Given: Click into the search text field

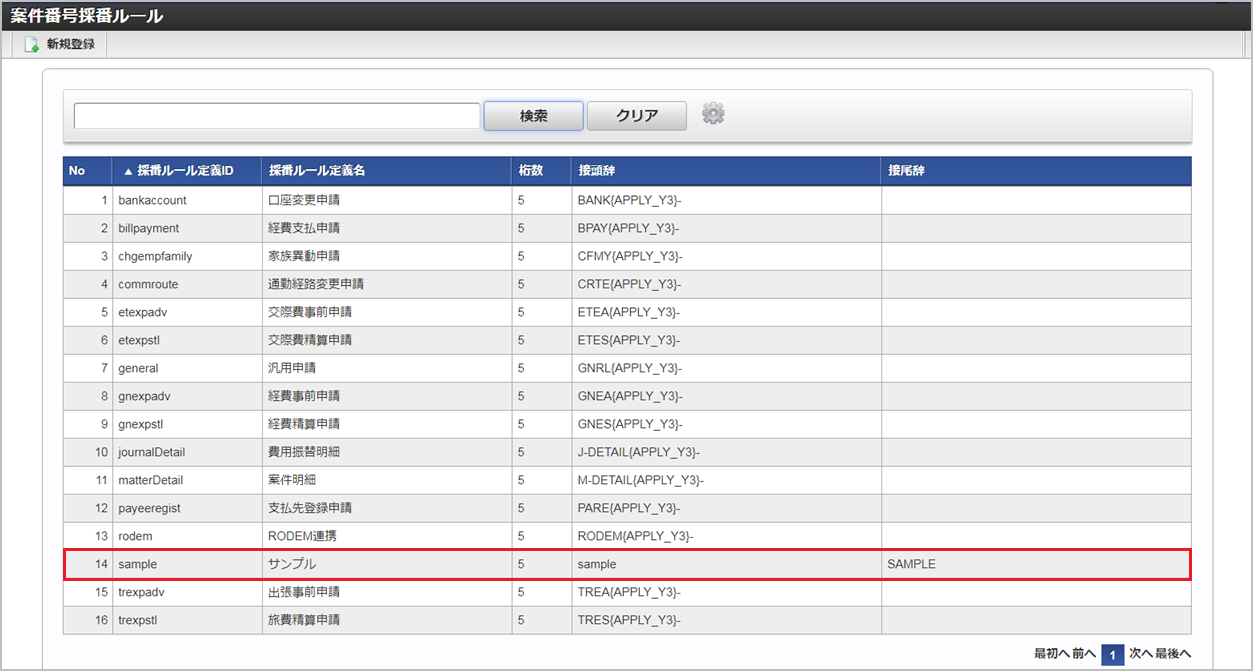Looking at the screenshot, I should (277, 116).
